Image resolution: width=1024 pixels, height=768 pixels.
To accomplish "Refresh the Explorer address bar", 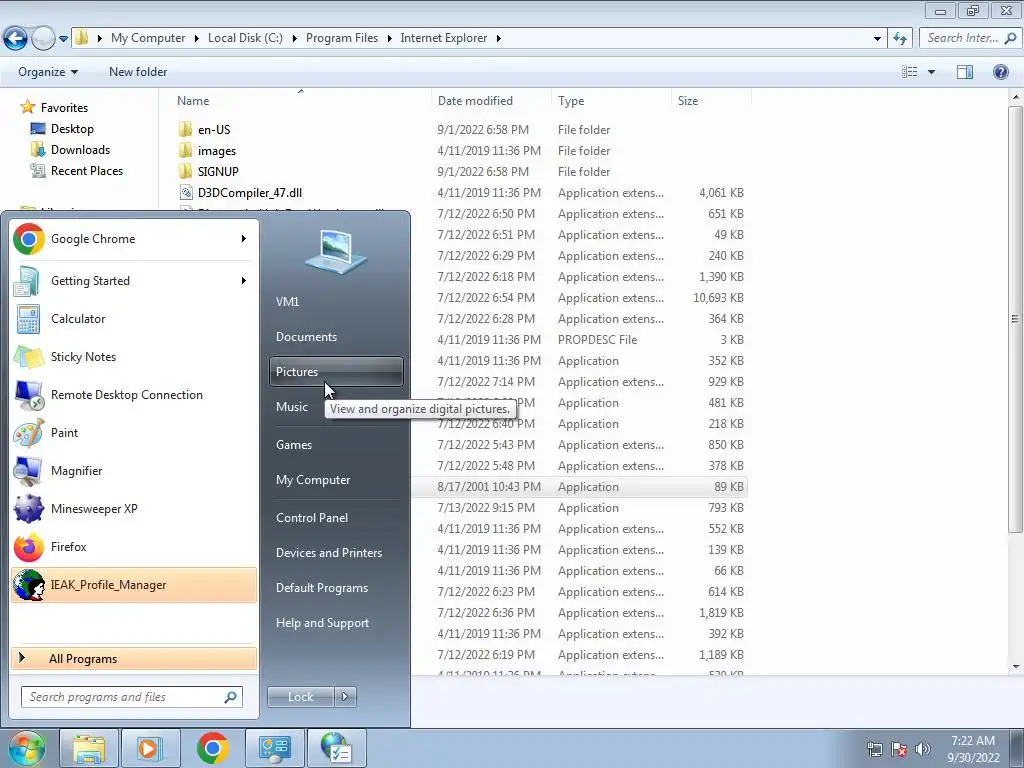I will point(901,39).
